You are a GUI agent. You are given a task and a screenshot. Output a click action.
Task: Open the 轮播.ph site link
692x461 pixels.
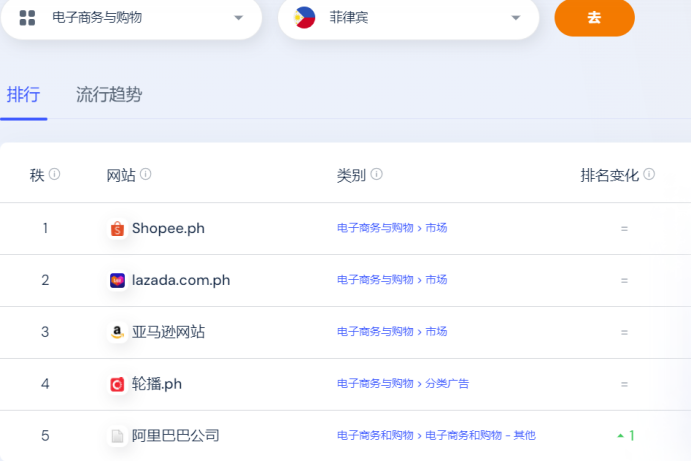tap(157, 384)
